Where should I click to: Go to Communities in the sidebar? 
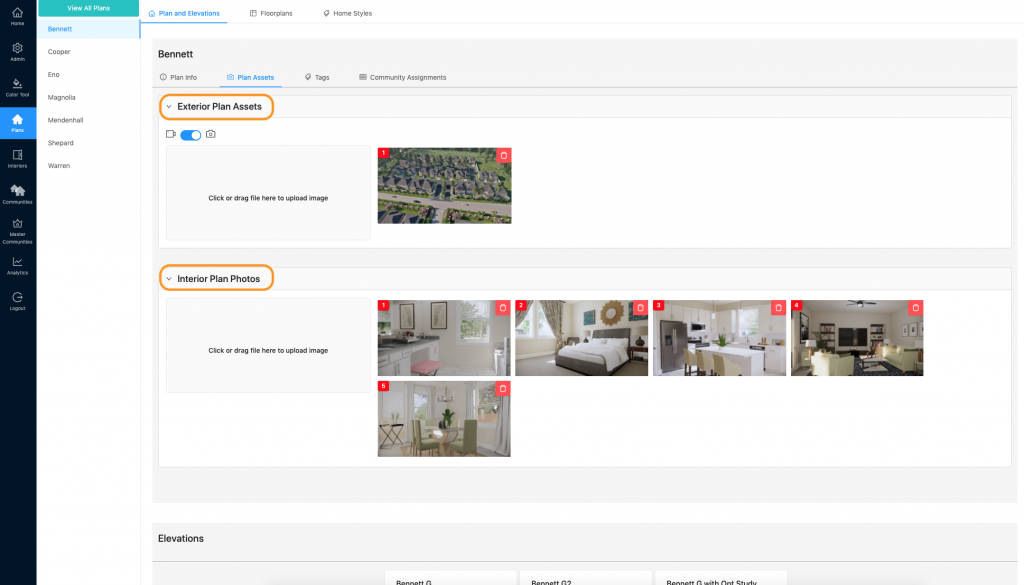coord(18,194)
